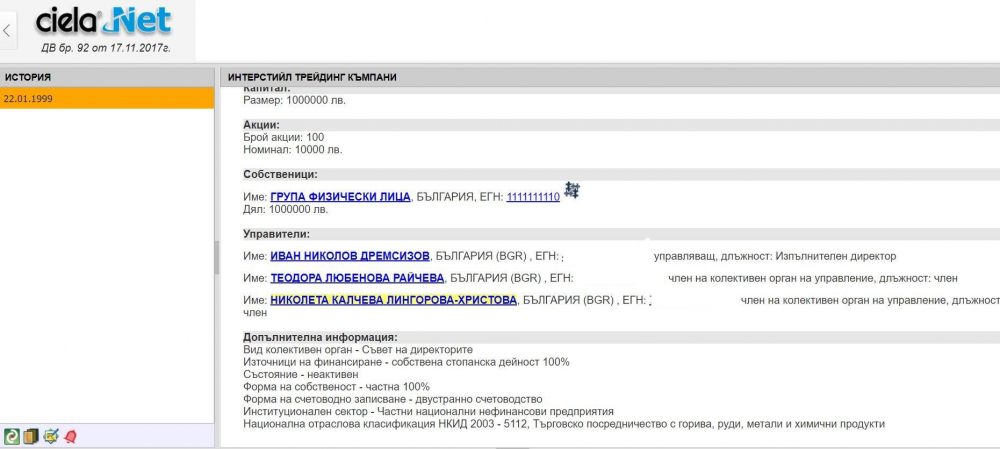
Task: Click 'длъжност: Изпълнителен директор' text
Action: click(x=808, y=256)
